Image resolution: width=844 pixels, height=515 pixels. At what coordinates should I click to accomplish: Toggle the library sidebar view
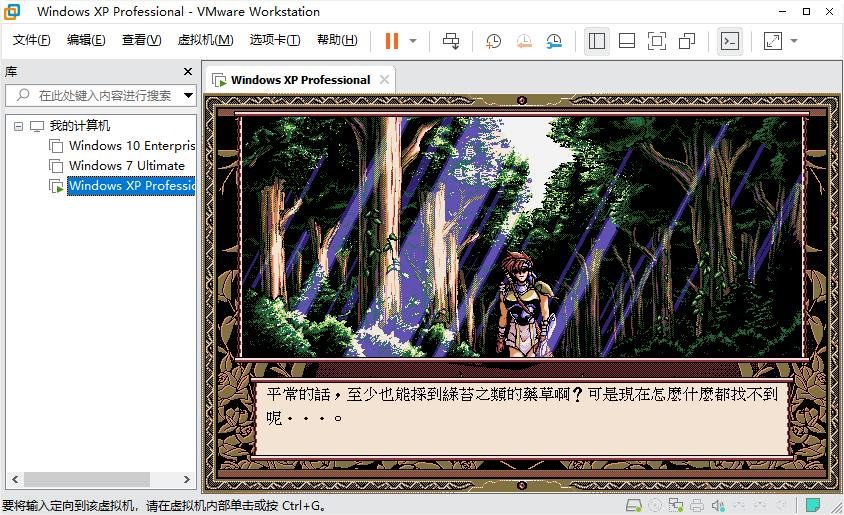click(596, 41)
